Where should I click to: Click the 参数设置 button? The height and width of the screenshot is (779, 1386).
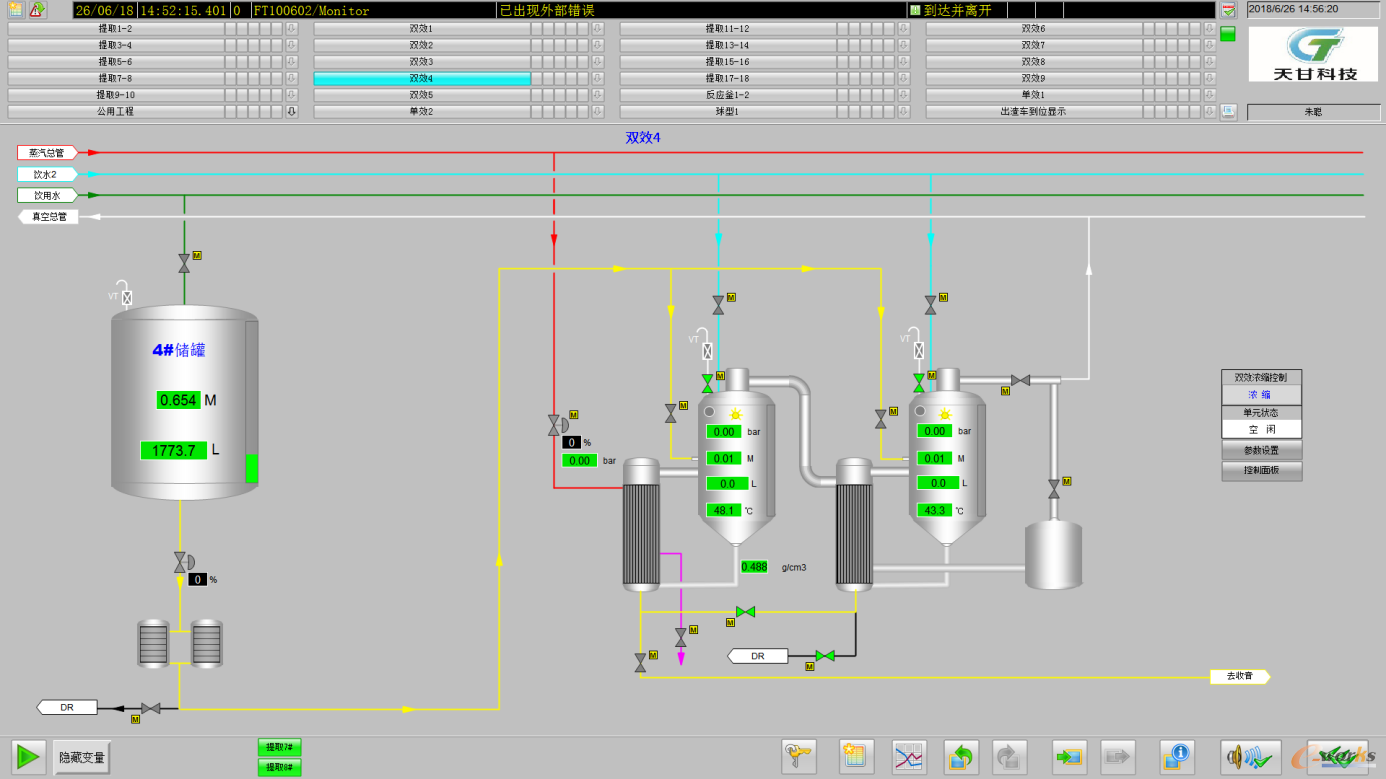[1262, 451]
